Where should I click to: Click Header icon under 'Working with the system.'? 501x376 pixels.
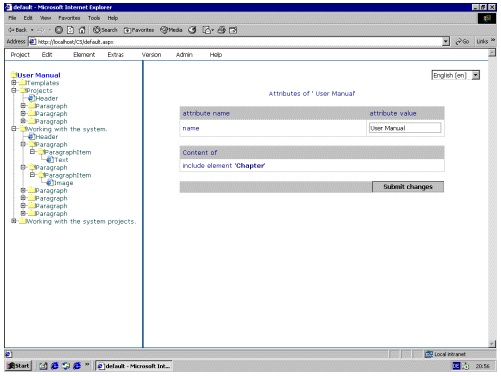(x=32, y=136)
